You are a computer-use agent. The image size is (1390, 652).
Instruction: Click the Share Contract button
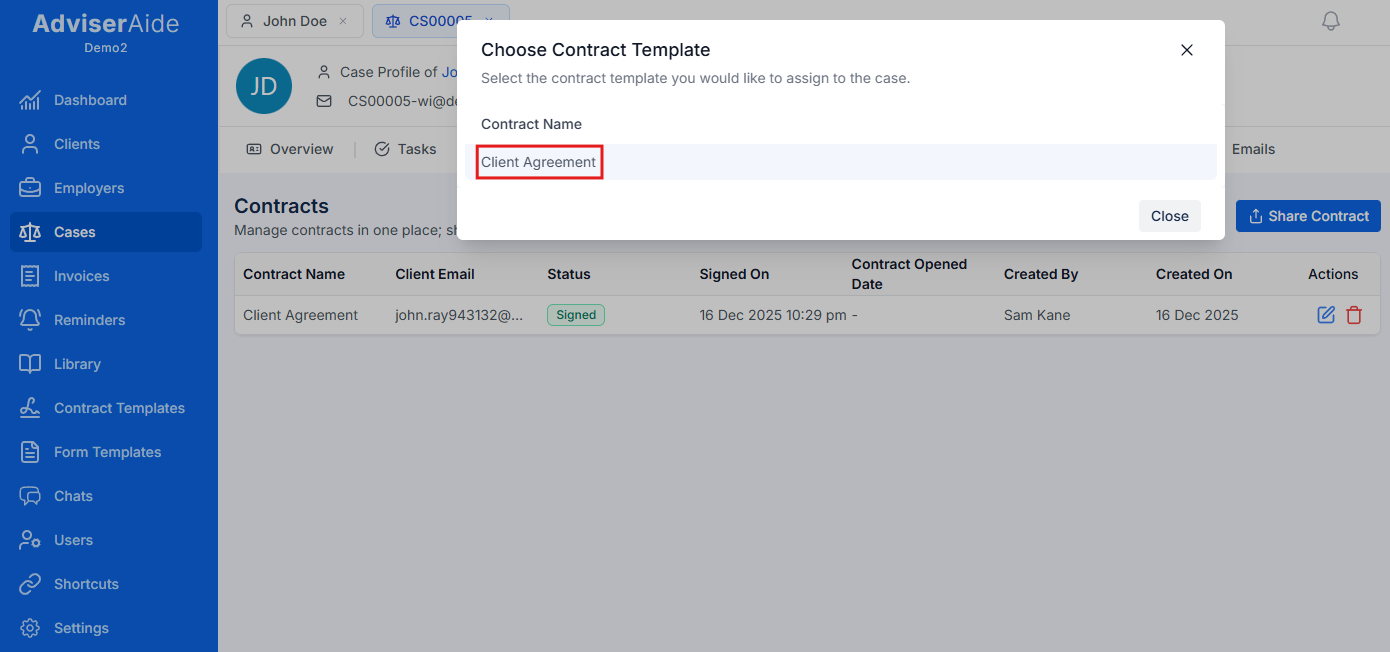click(1308, 216)
